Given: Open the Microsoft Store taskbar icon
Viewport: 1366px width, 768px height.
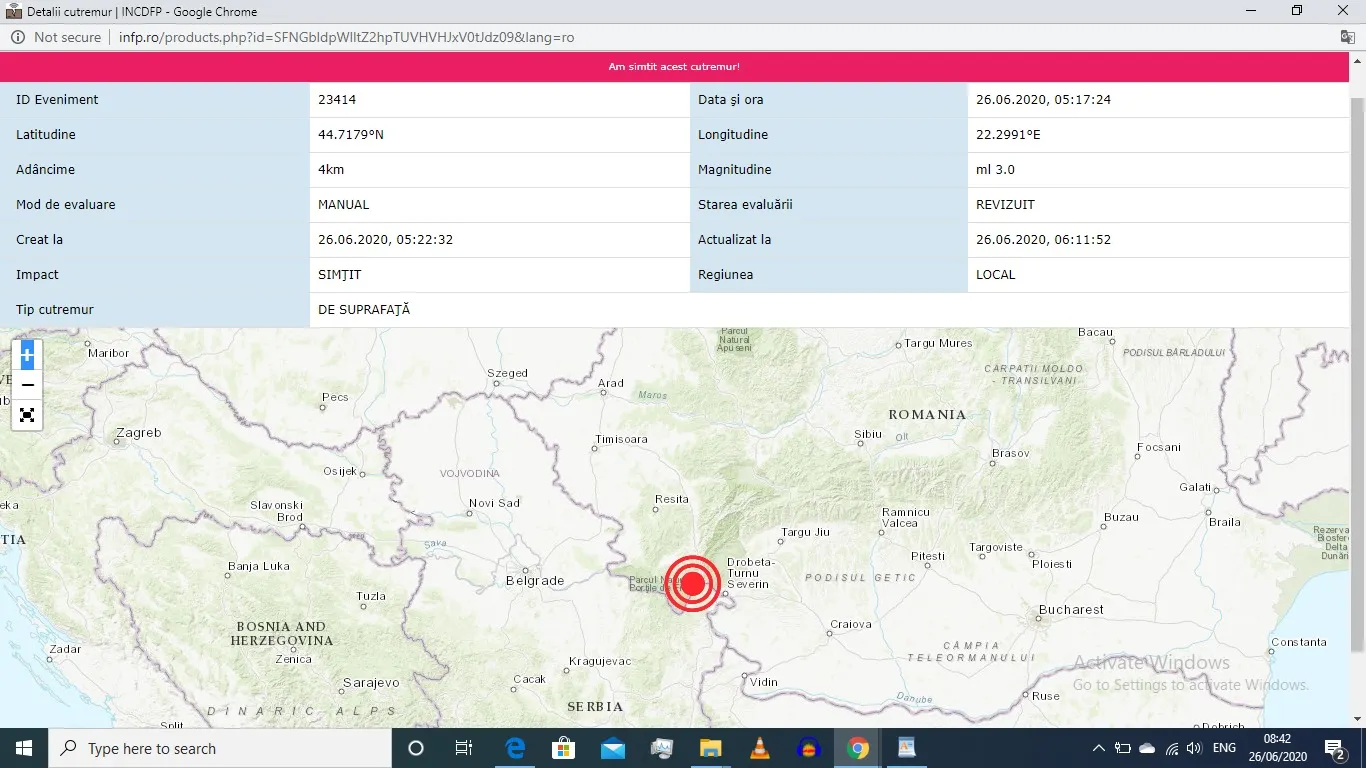Looking at the screenshot, I should click(x=564, y=748).
